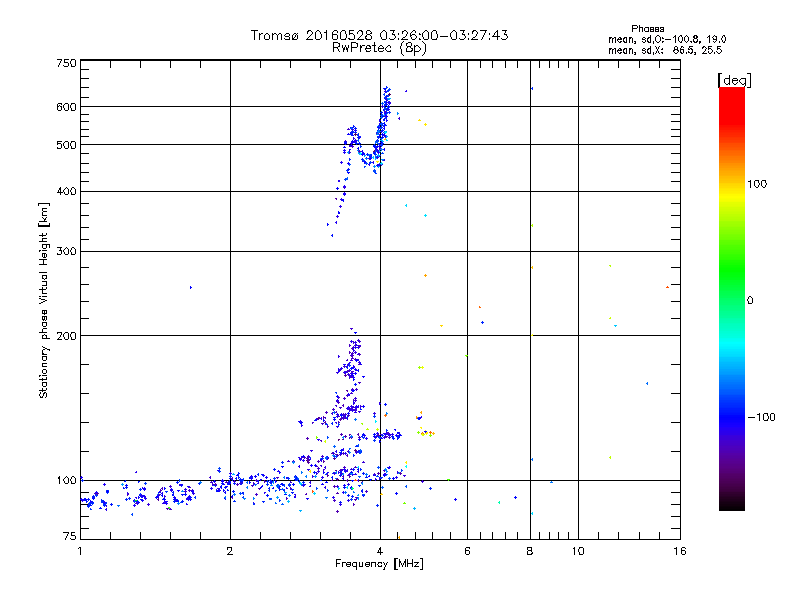Click the plot title 'Tromsø 20160528 03:26:00-03:27:43'
The width and height of the screenshot is (800, 600).
pos(379,35)
